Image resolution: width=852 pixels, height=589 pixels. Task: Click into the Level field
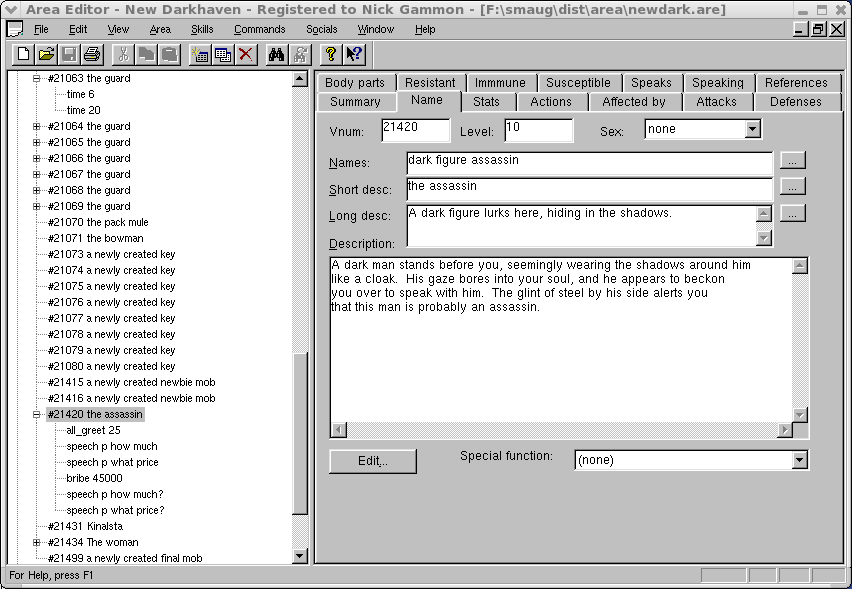pyautogui.click(x=538, y=130)
